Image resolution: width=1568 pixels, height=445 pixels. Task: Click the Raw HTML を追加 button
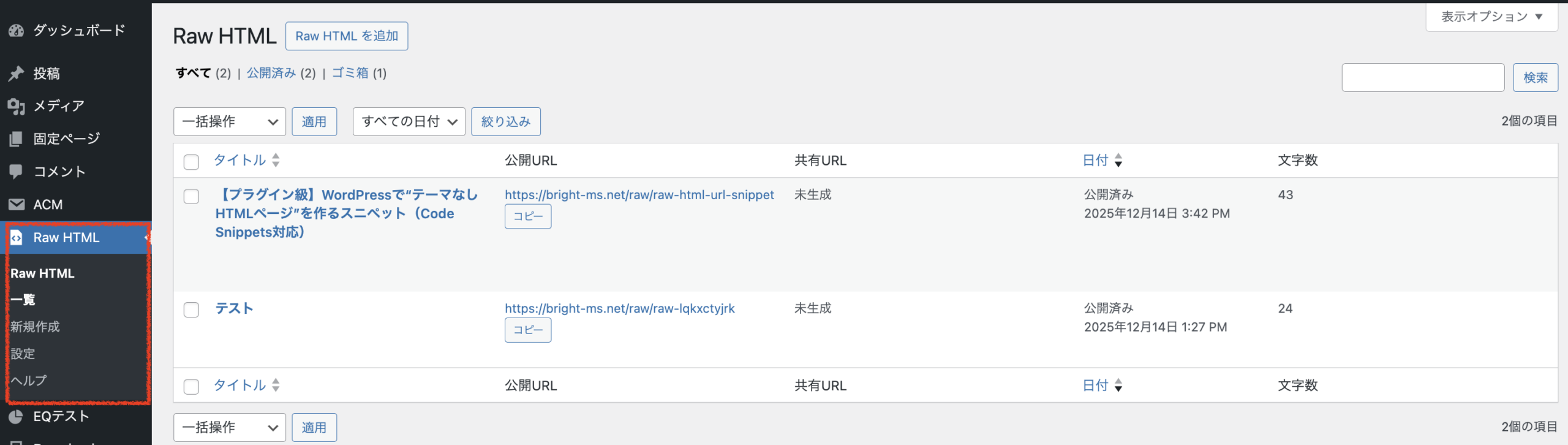click(x=347, y=36)
